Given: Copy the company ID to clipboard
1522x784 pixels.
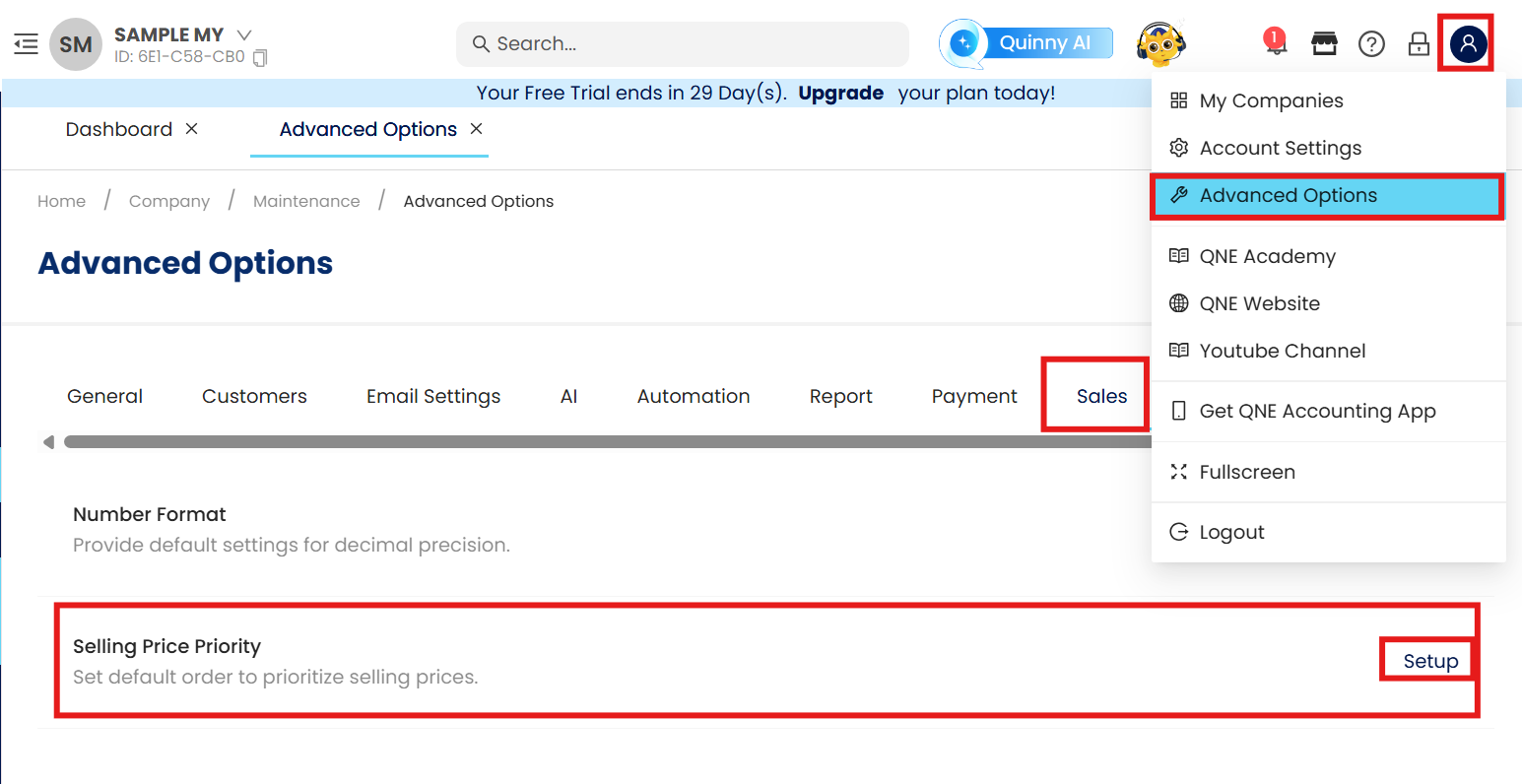Looking at the screenshot, I should click(260, 58).
